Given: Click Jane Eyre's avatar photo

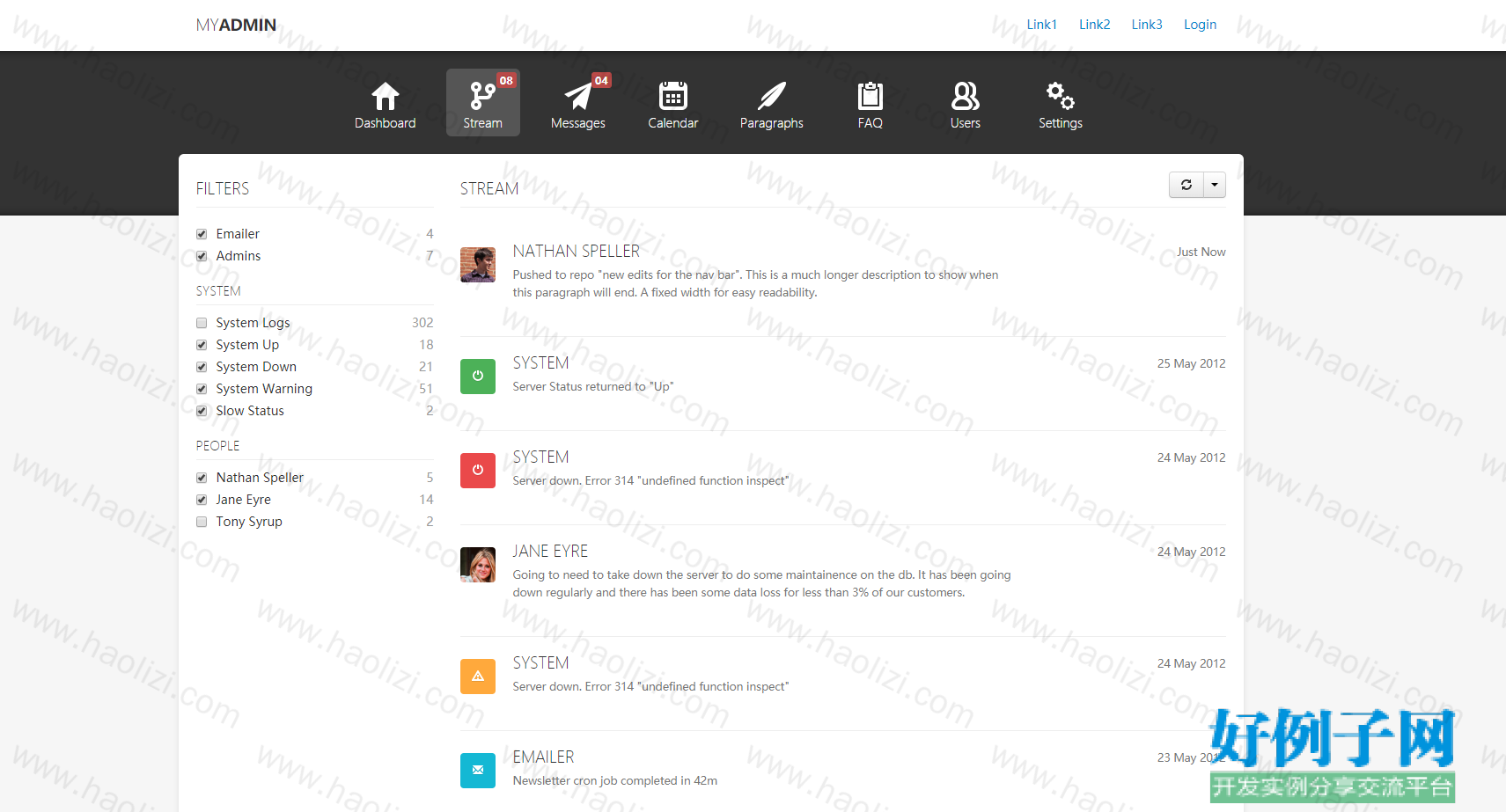Looking at the screenshot, I should point(478,565).
